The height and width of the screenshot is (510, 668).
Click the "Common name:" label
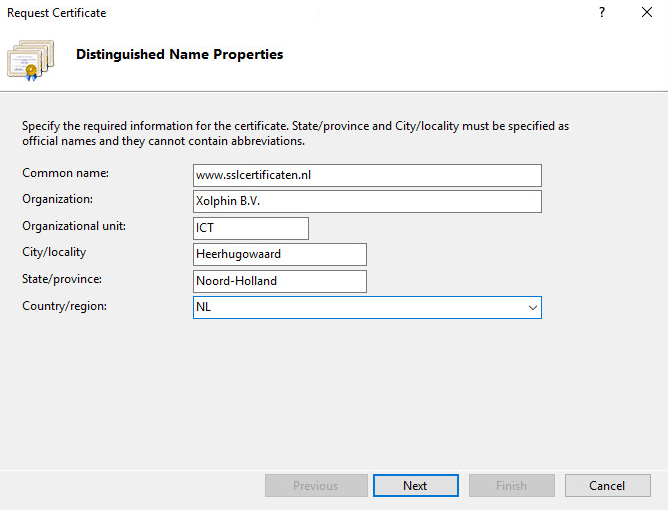(66, 174)
